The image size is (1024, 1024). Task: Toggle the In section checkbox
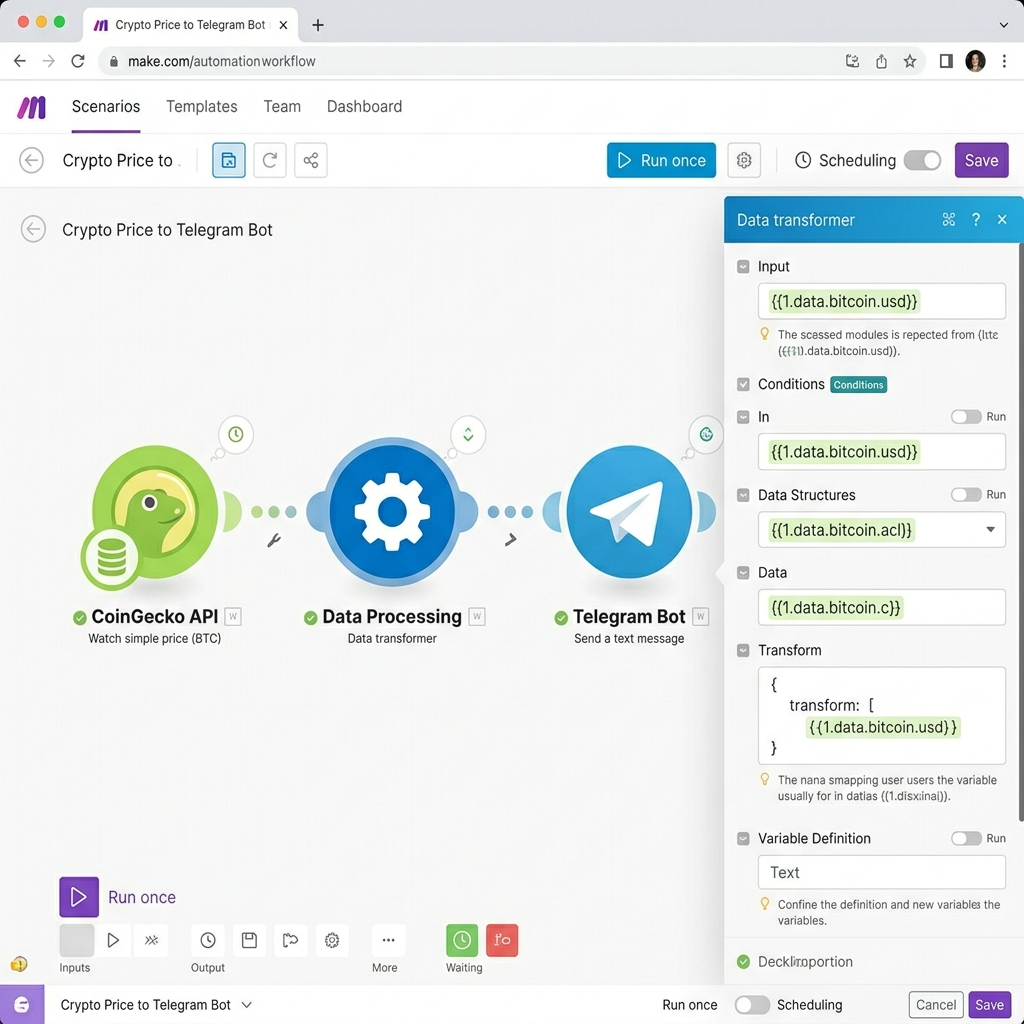[743, 417]
